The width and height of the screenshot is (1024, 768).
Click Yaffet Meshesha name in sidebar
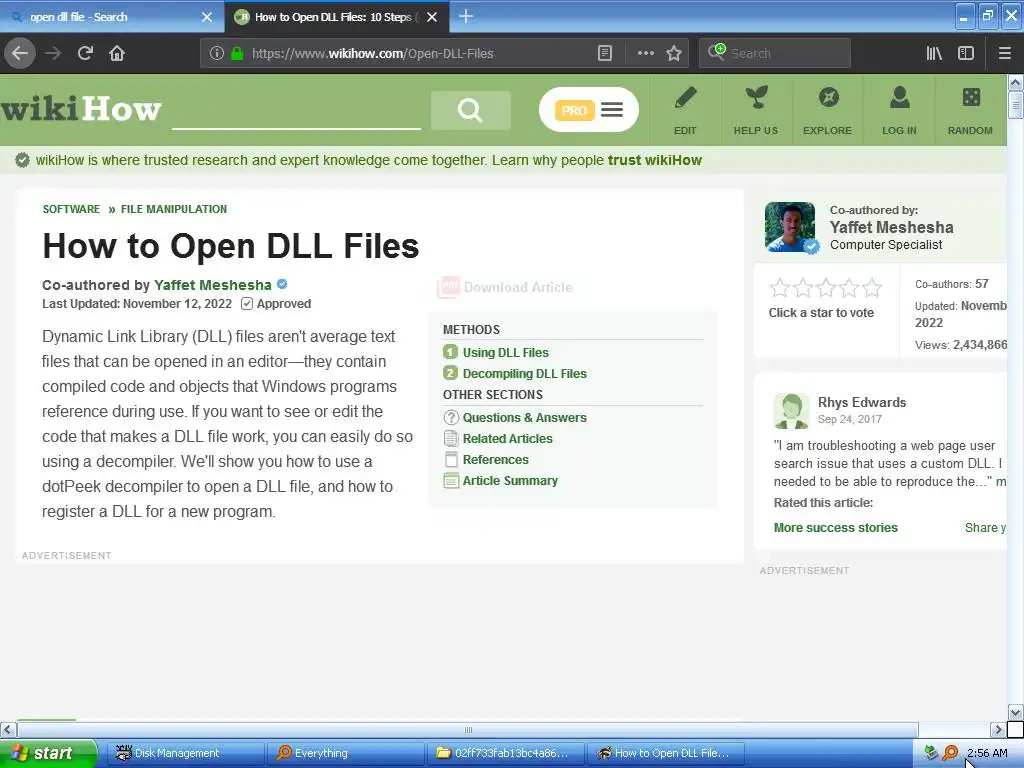coord(891,227)
